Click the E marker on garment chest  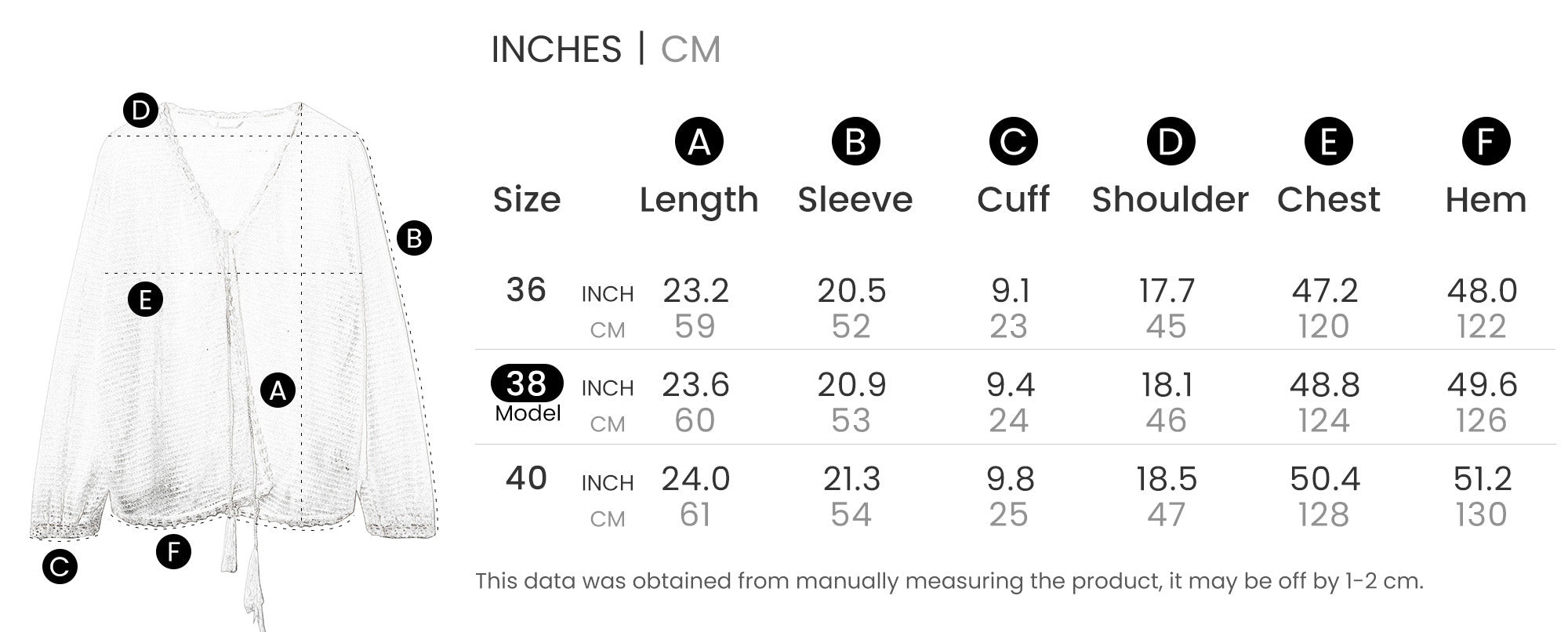click(145, 300)
